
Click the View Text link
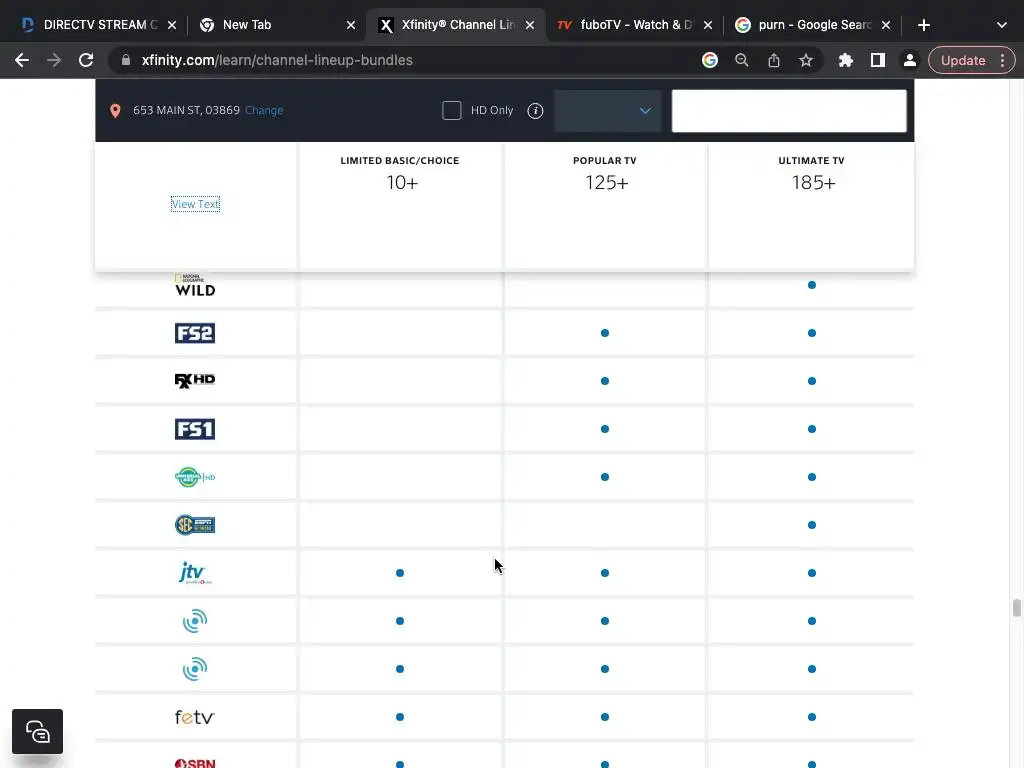click(195, 204)
